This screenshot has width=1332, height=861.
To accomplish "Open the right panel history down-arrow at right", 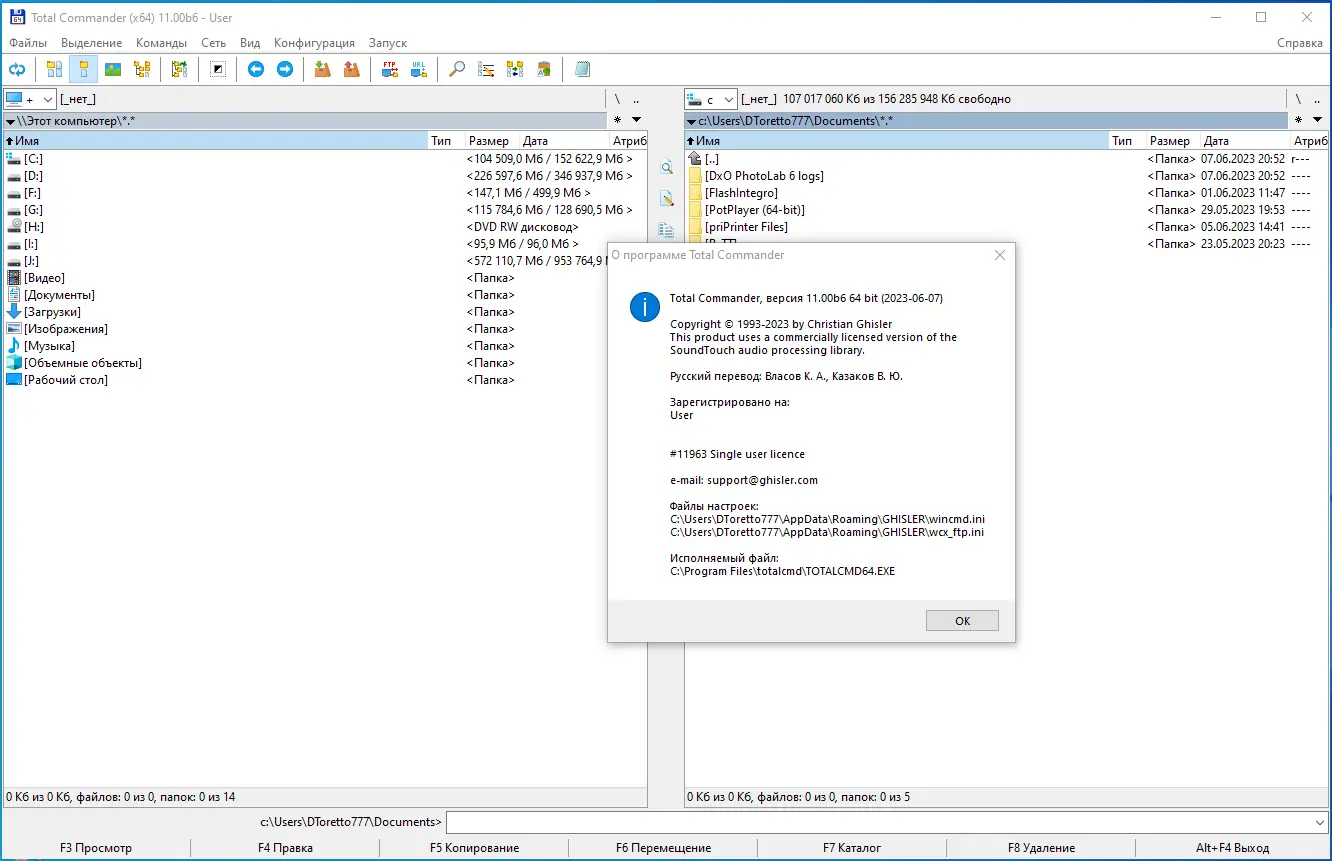I will click(x=1317, y=121).
